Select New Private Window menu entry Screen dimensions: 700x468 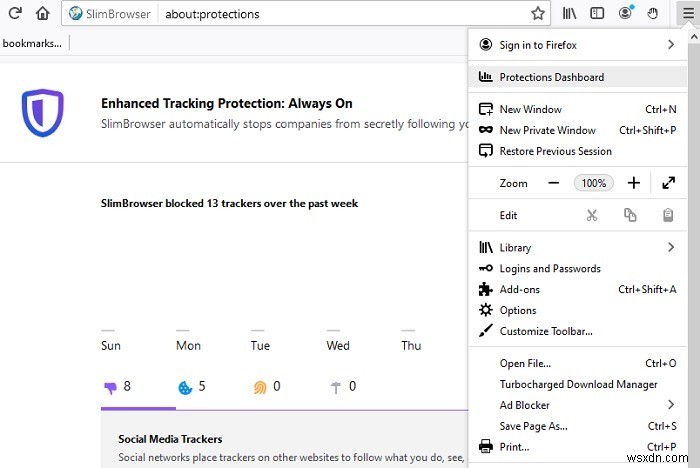point(547,130)
